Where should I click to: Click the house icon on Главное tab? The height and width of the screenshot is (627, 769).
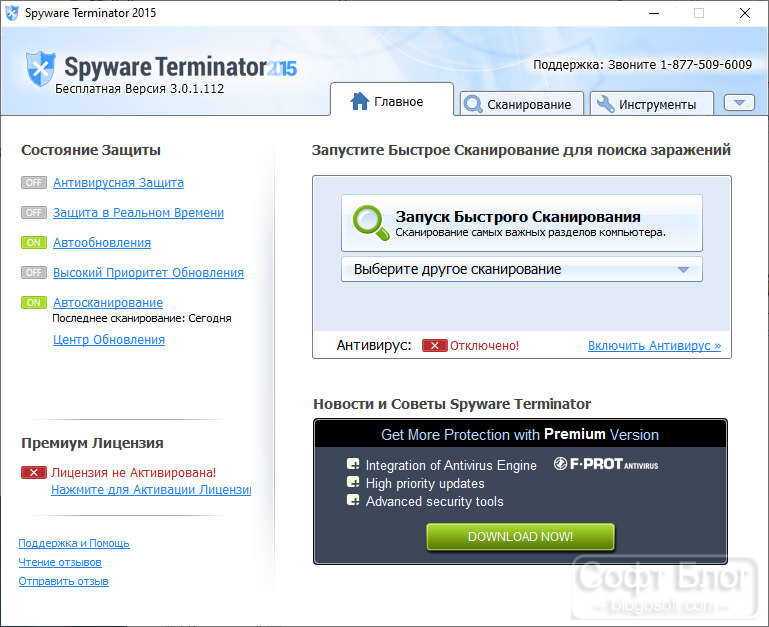359,101
